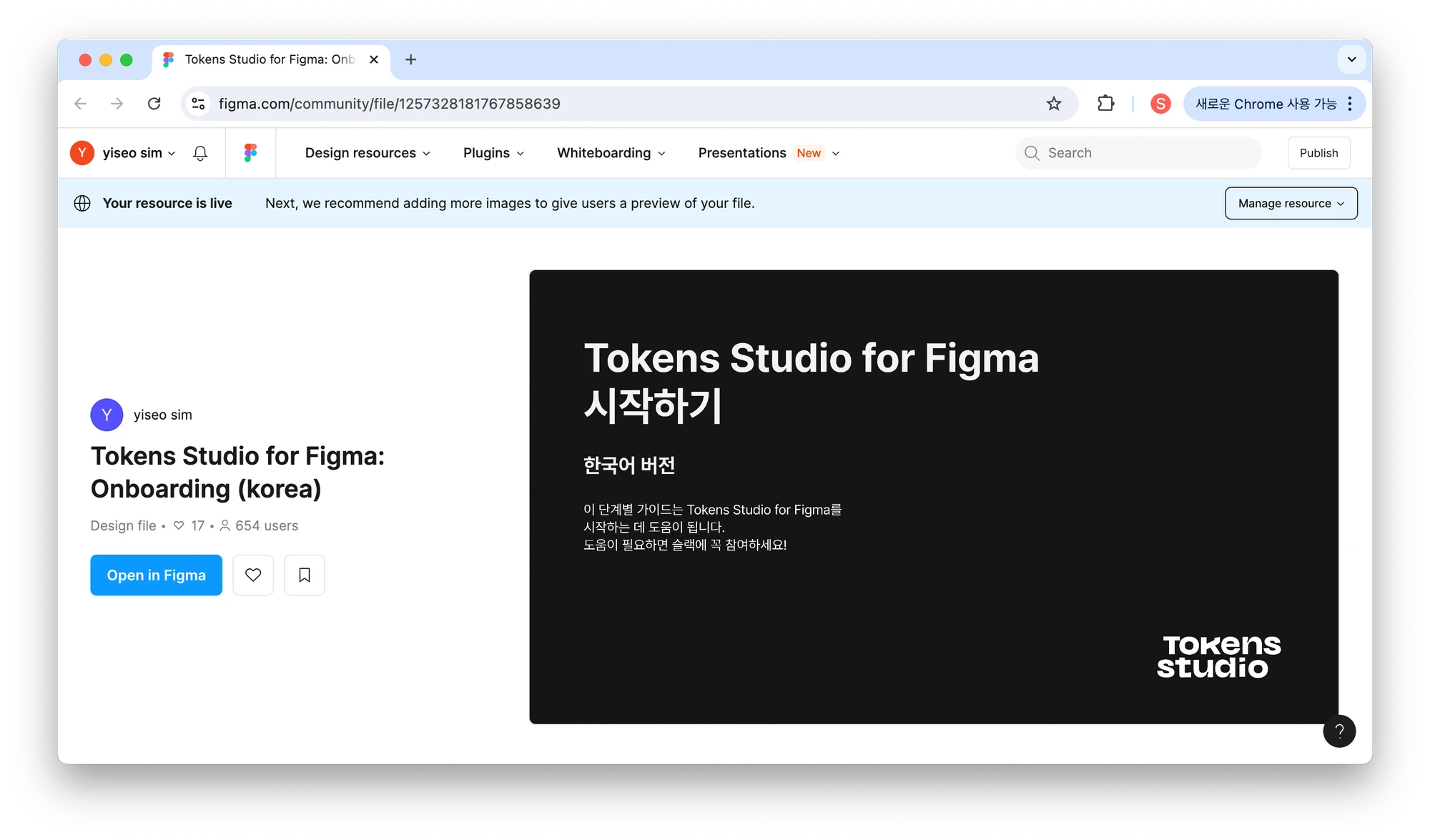The image size is (1430, 840).
Task: Close the Tokens Studio for Figma tab
Action: 374,59
